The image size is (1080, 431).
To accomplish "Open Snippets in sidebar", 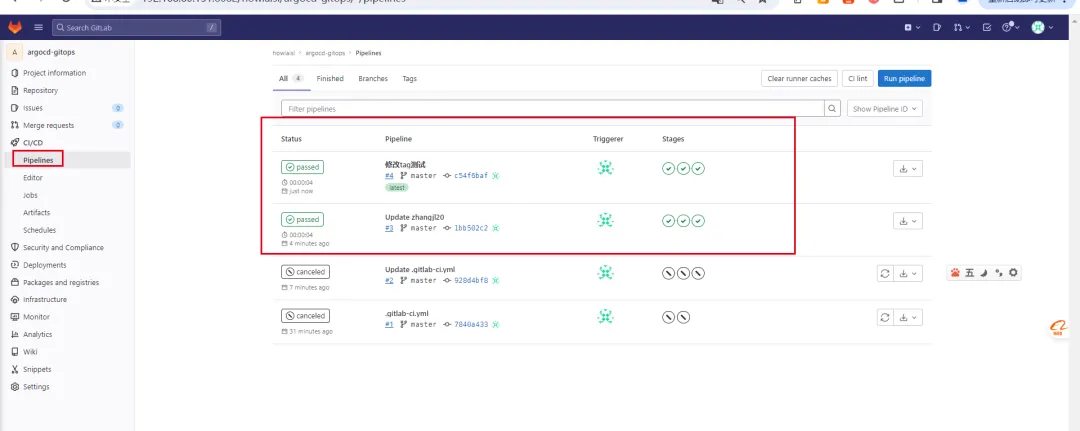I will coord(37,369).
